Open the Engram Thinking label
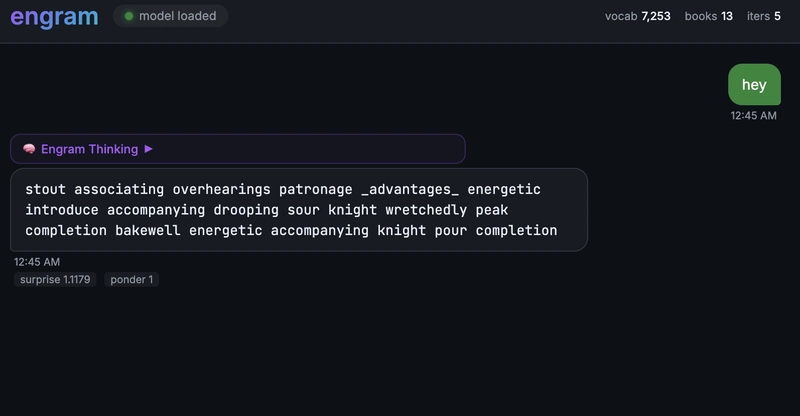Screen dimensions: 800x416 pos(89,149)
